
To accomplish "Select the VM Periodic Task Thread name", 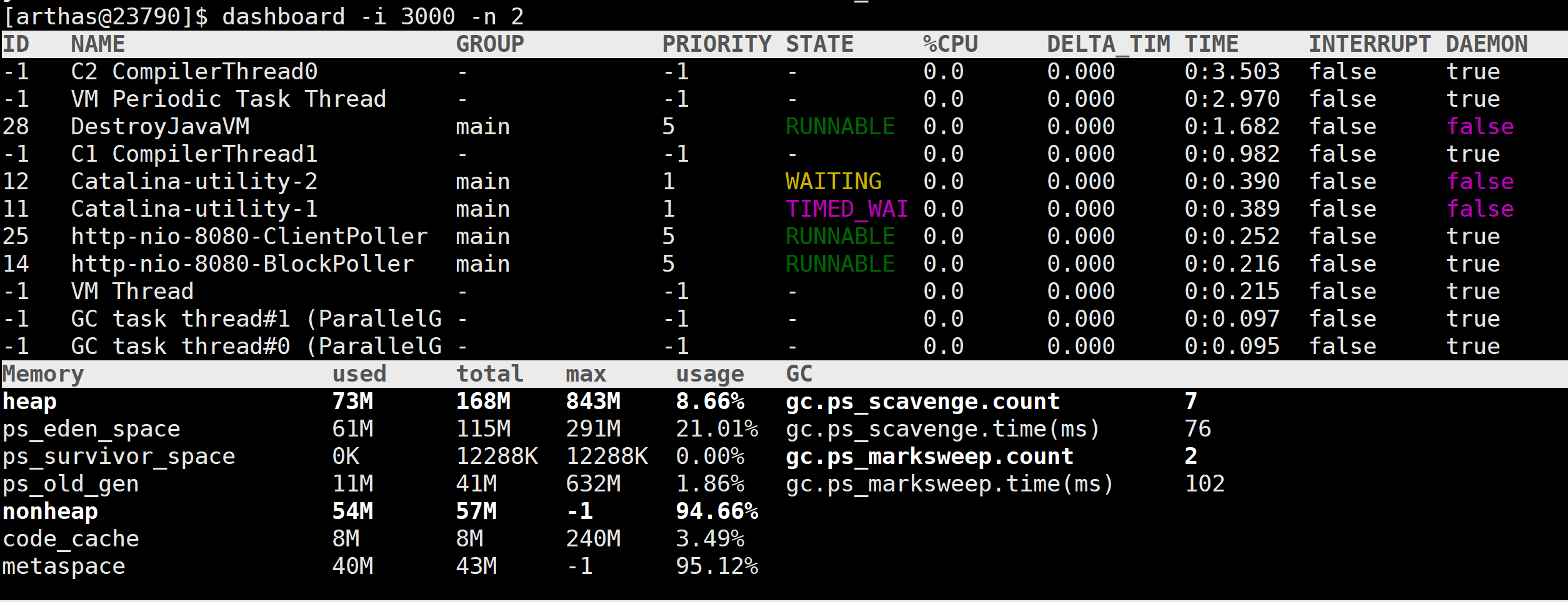I will [x=229, y=99].
